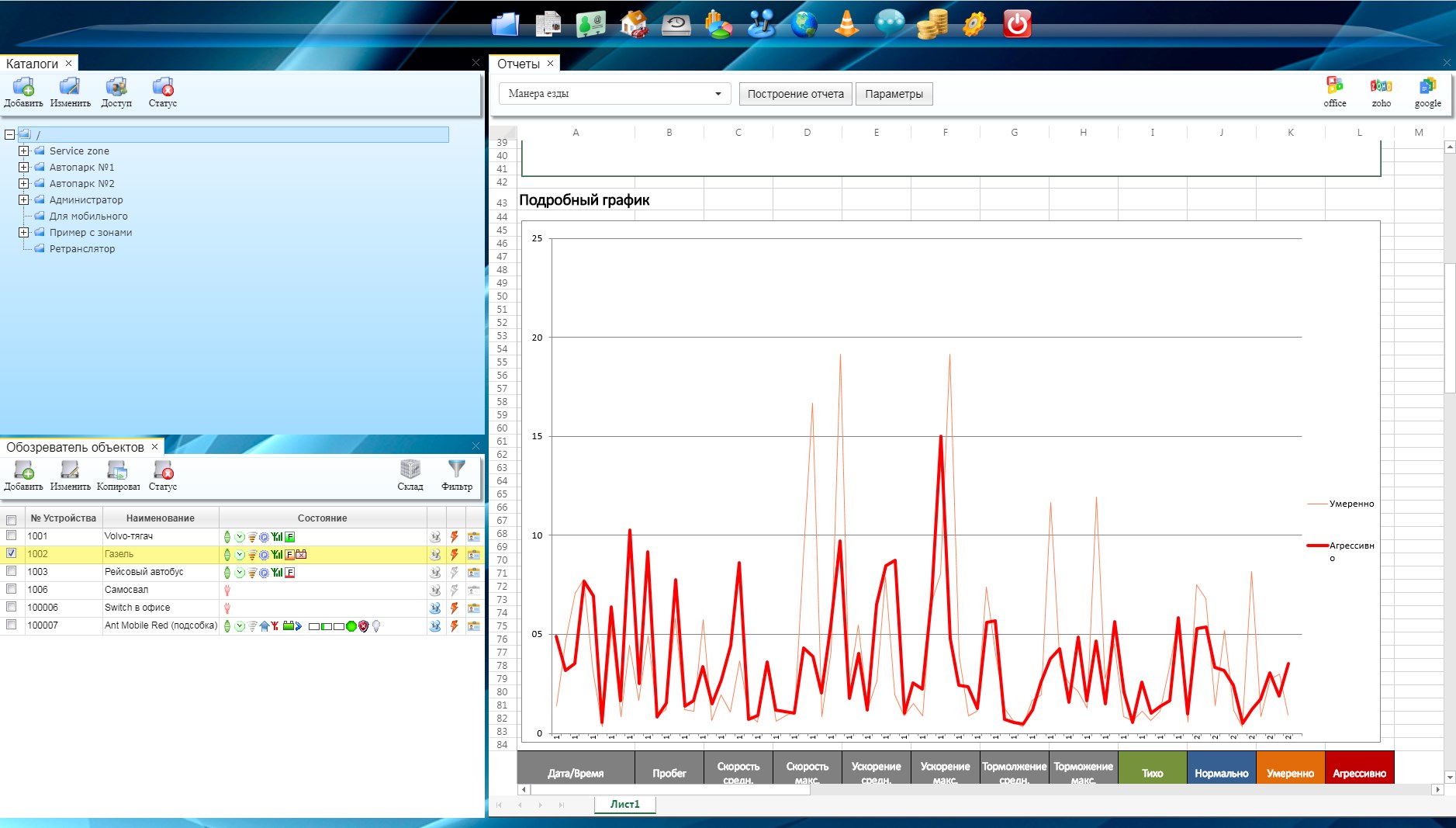Select the Отчеты panel tab
The height and width of the screenshot is (828, 1456).
(518, 64)
